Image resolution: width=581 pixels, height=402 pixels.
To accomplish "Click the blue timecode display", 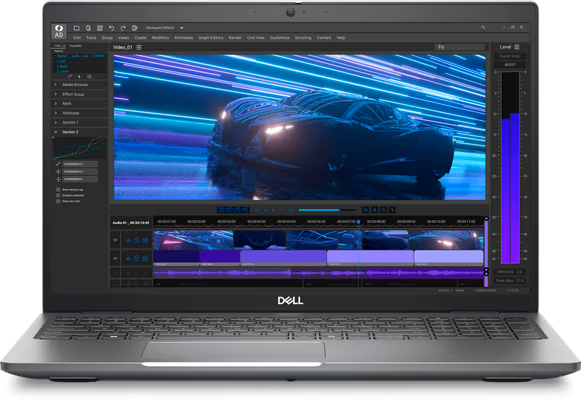I will pos(233,210).
